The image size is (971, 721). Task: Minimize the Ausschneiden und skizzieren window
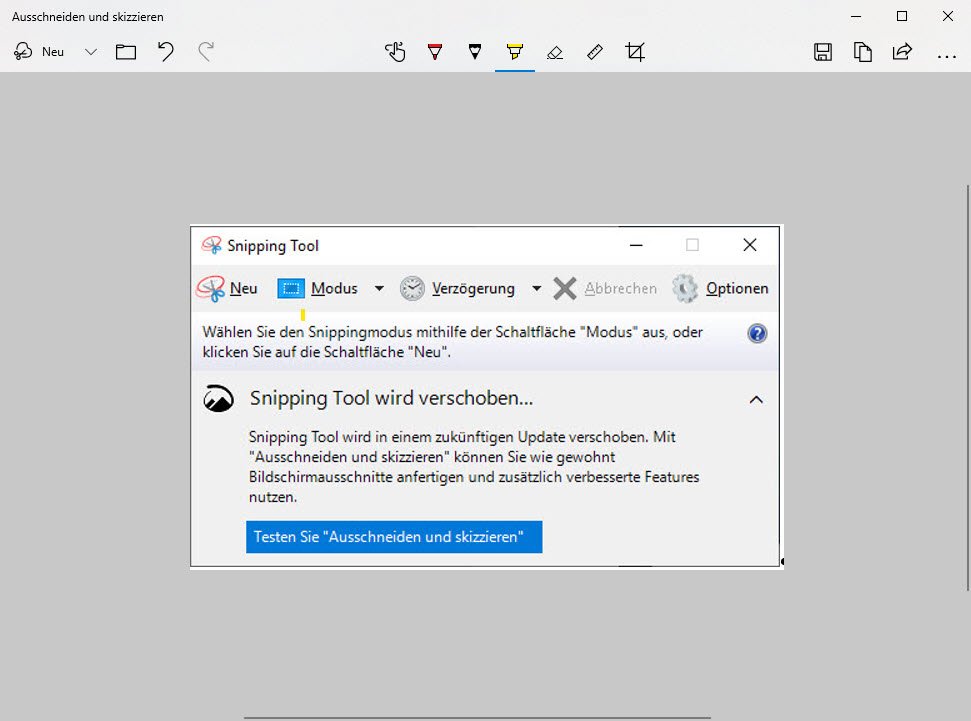coord(856,17)
